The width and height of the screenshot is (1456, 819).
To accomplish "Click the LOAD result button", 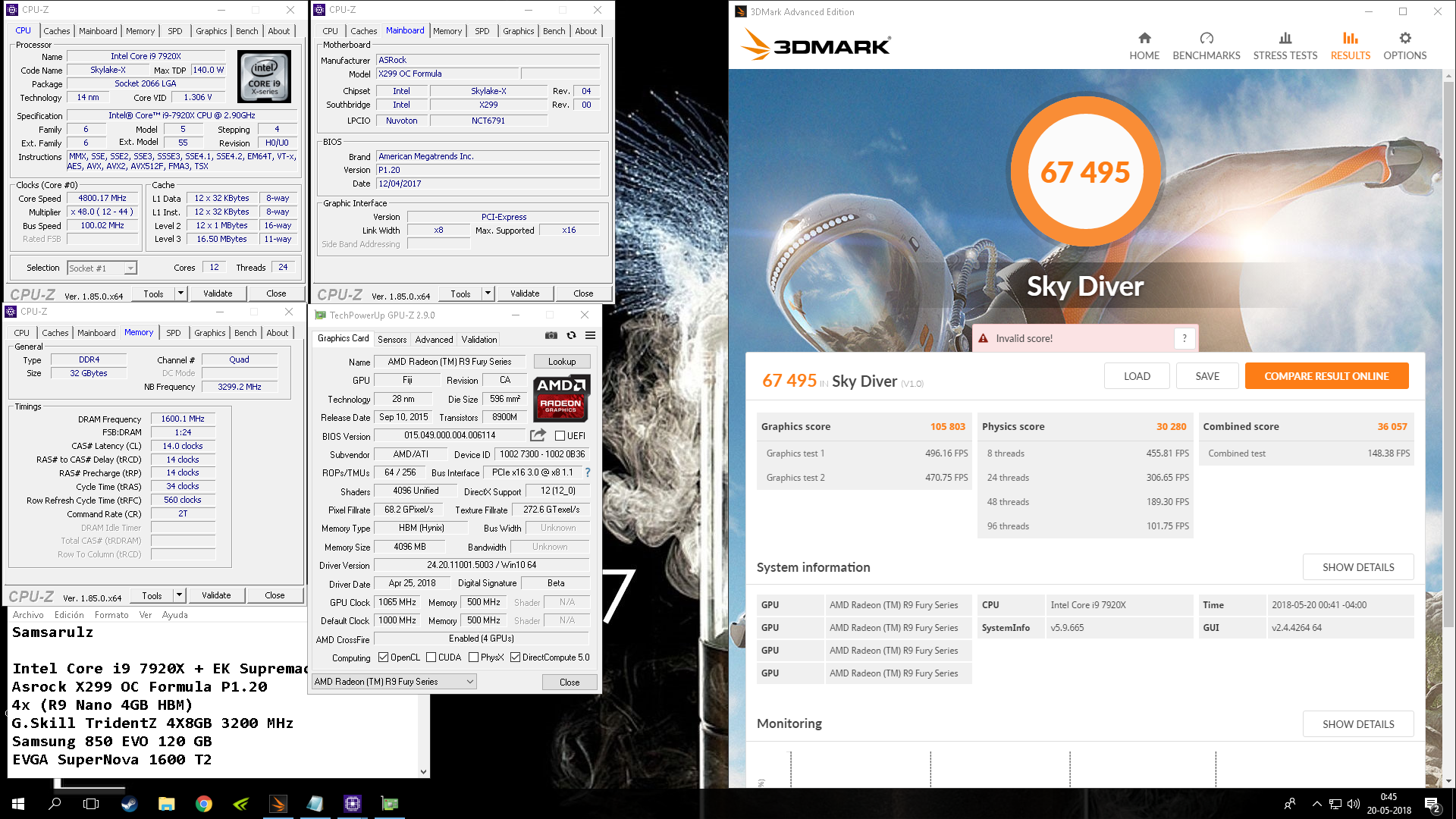I will 1137,376.
